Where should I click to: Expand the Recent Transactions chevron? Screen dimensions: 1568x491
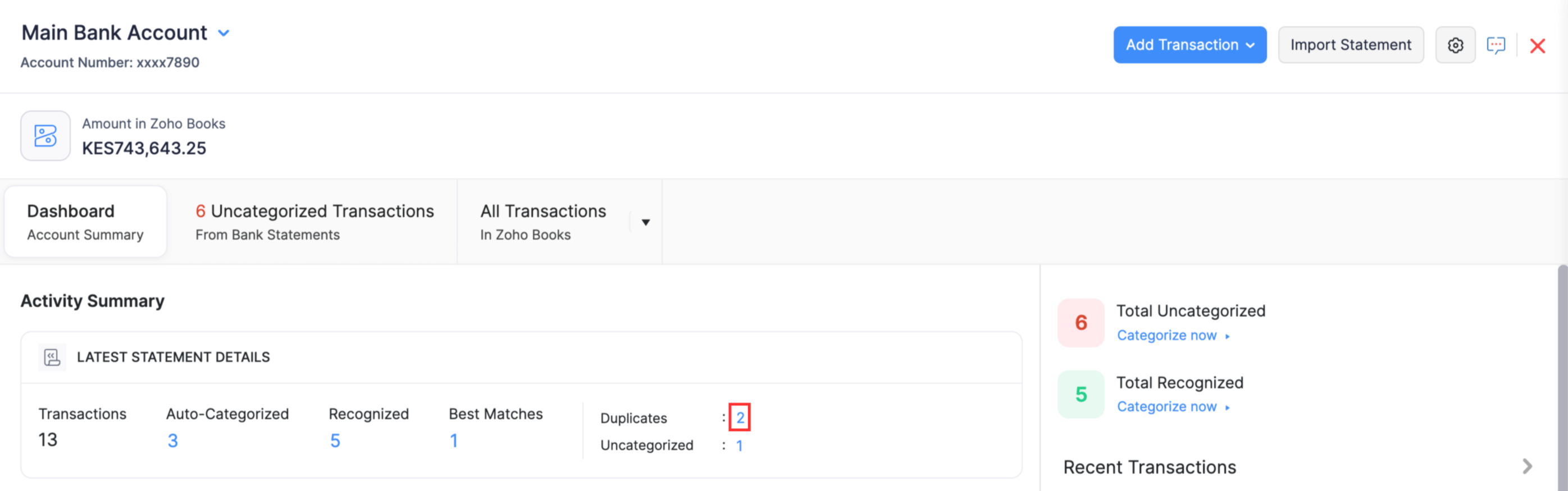pos(1526,467)
